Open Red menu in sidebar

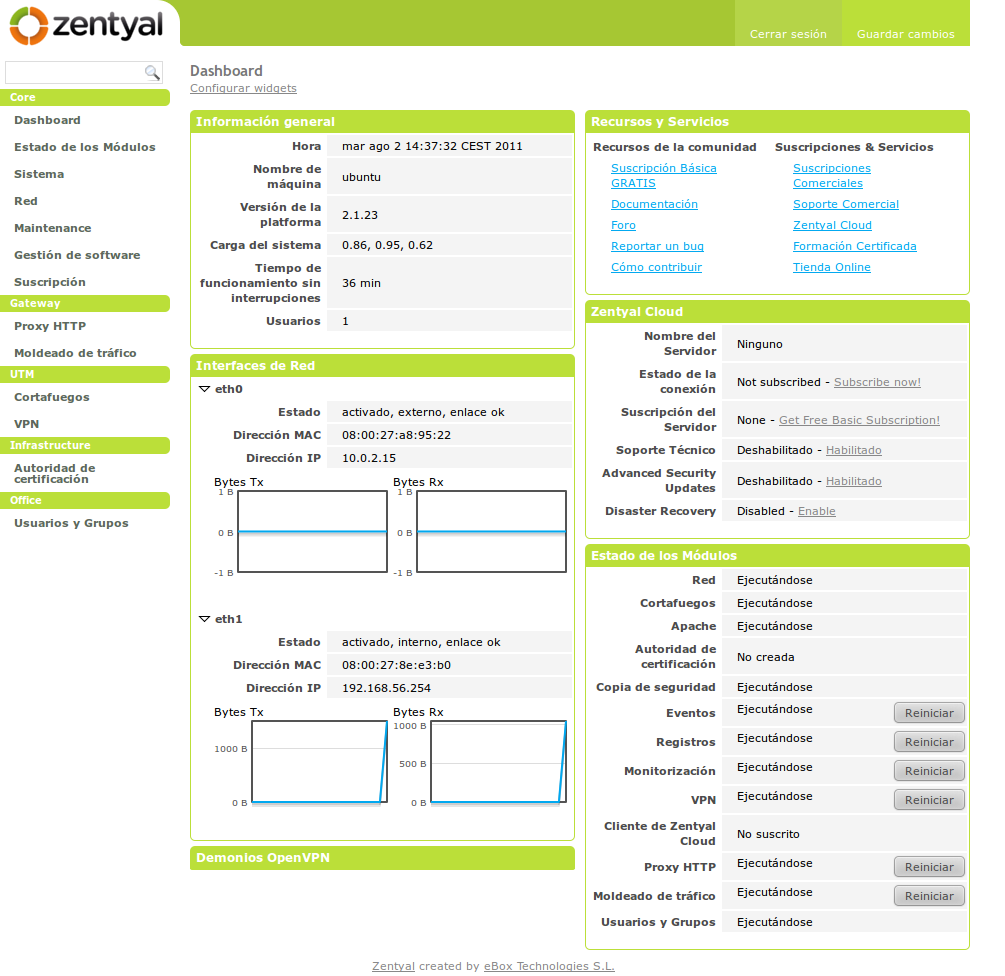[26, 201]
